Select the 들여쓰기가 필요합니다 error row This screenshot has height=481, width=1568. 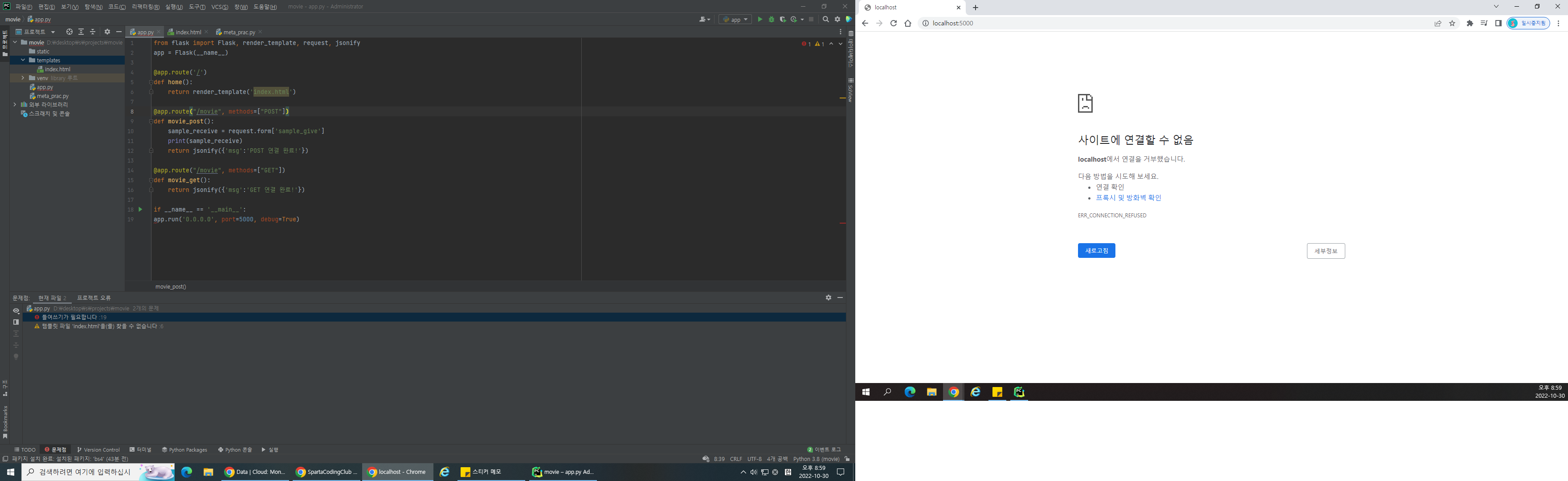(434, 317)
